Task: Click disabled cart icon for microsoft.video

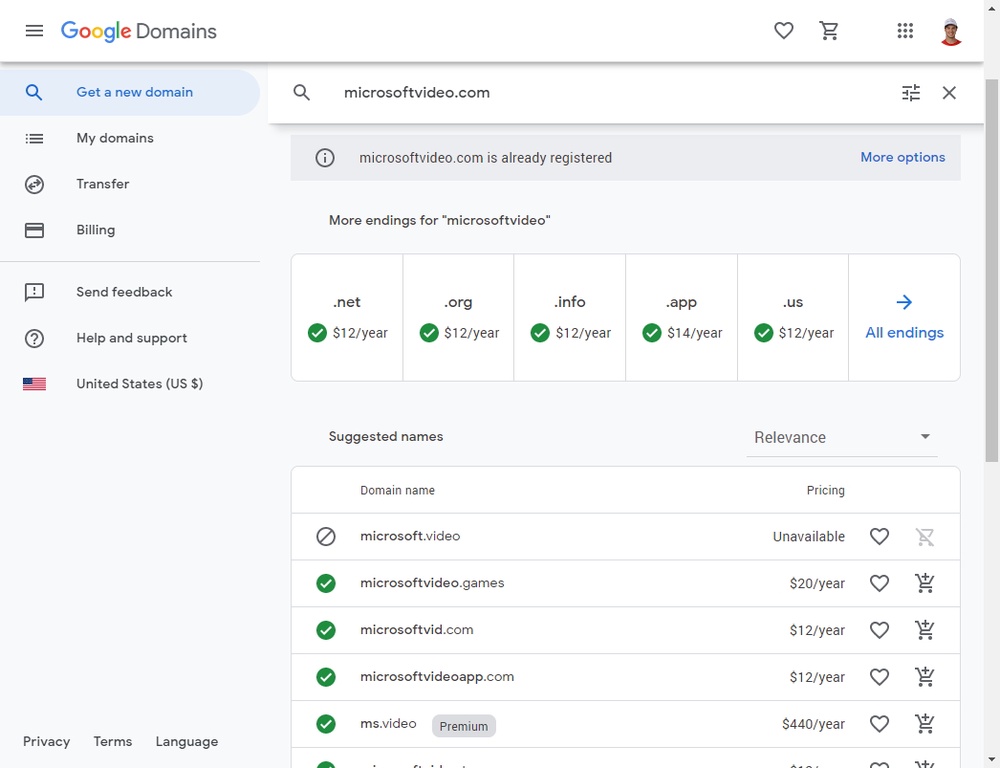Action: [x=924, y=536]
